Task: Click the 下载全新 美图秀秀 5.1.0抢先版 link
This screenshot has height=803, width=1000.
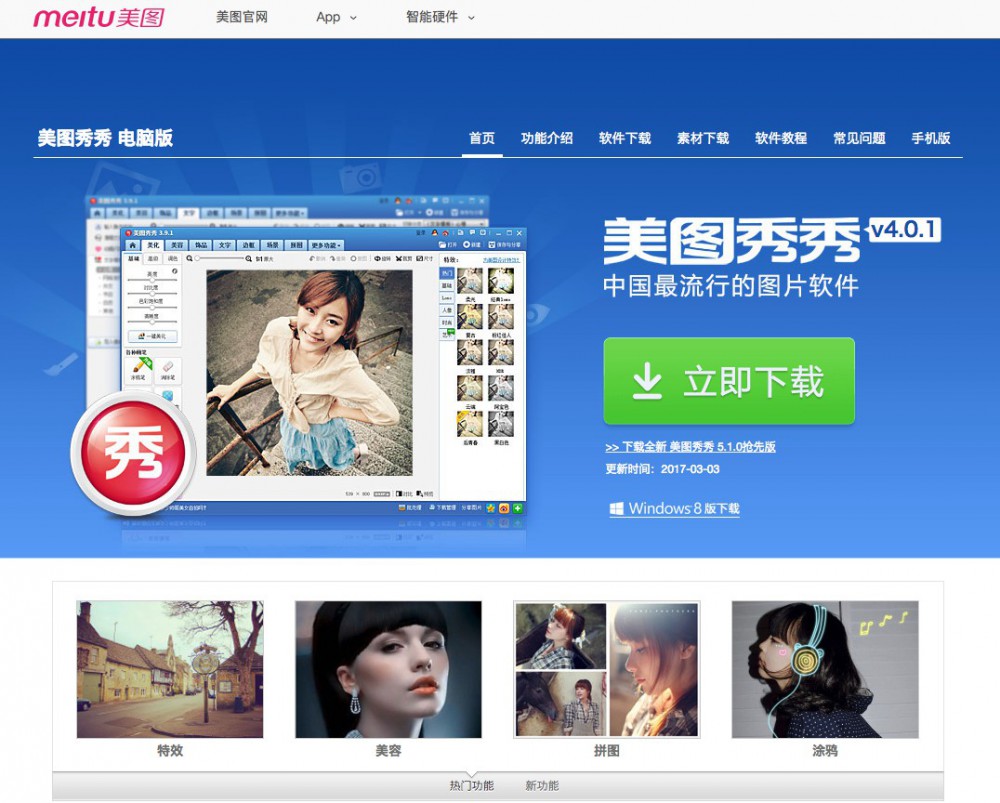Action: click(x=690, y=447)
